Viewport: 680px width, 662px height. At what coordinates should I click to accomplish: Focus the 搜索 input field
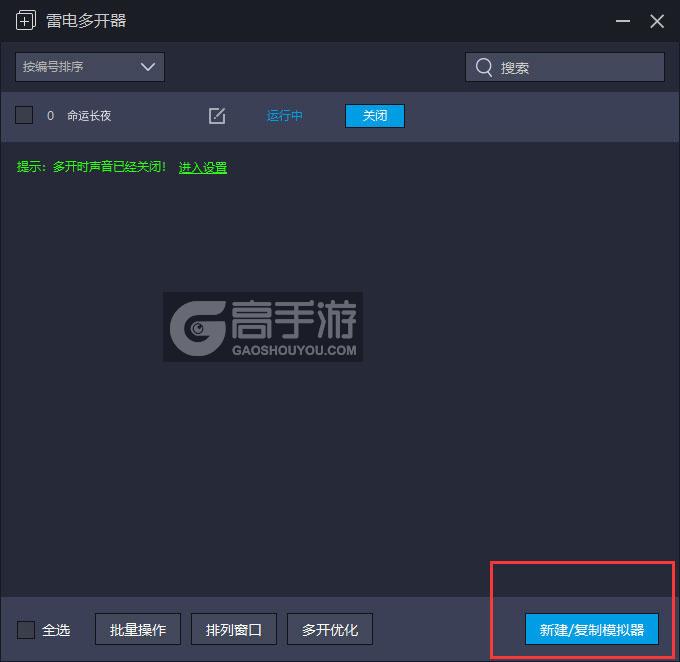click(565, 67)
